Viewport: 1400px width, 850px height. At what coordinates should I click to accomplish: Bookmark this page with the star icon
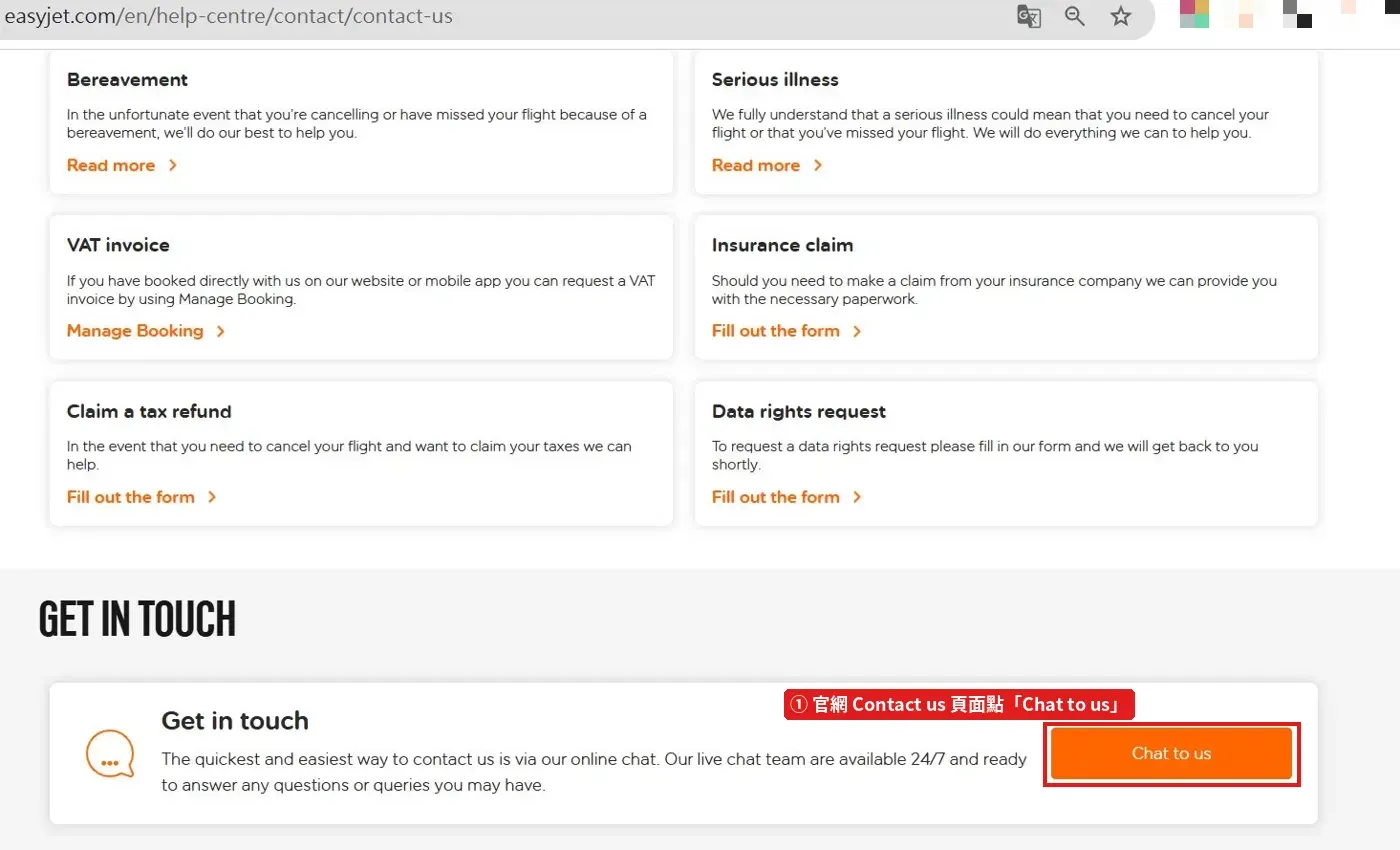click(x=1121, y=16)
